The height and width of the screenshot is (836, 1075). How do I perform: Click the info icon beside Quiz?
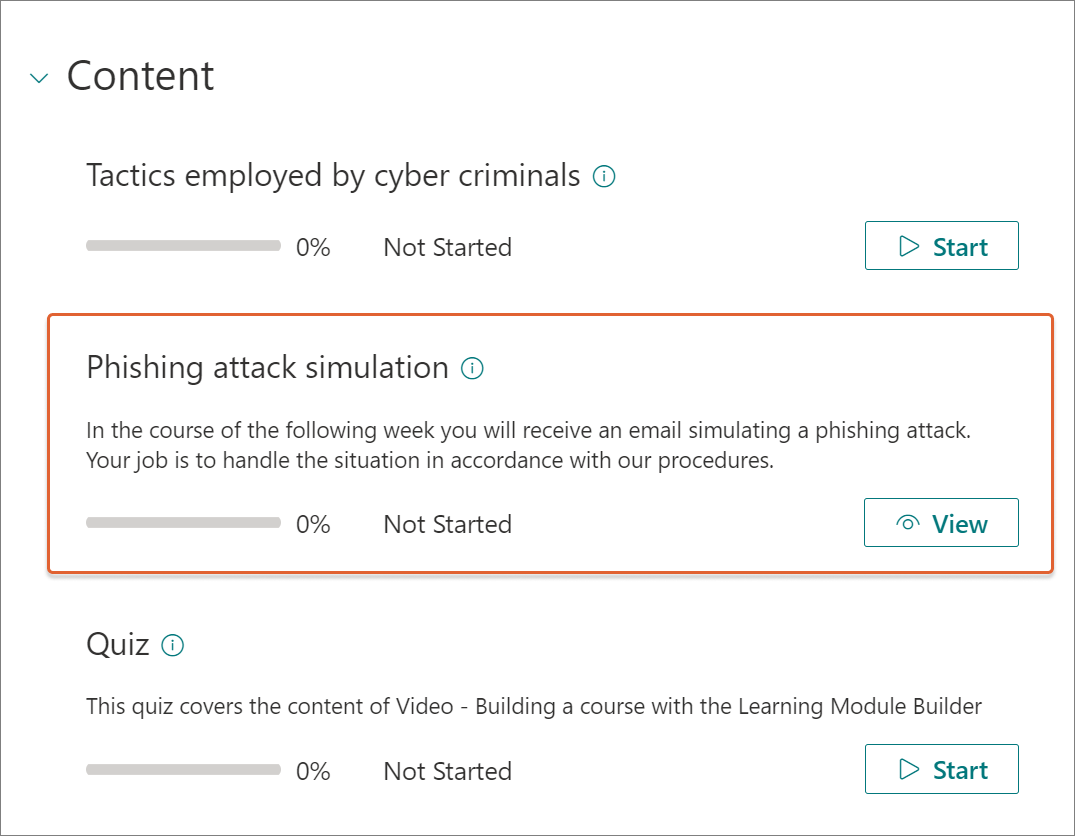pyautogui.click(x=173, y=645)
